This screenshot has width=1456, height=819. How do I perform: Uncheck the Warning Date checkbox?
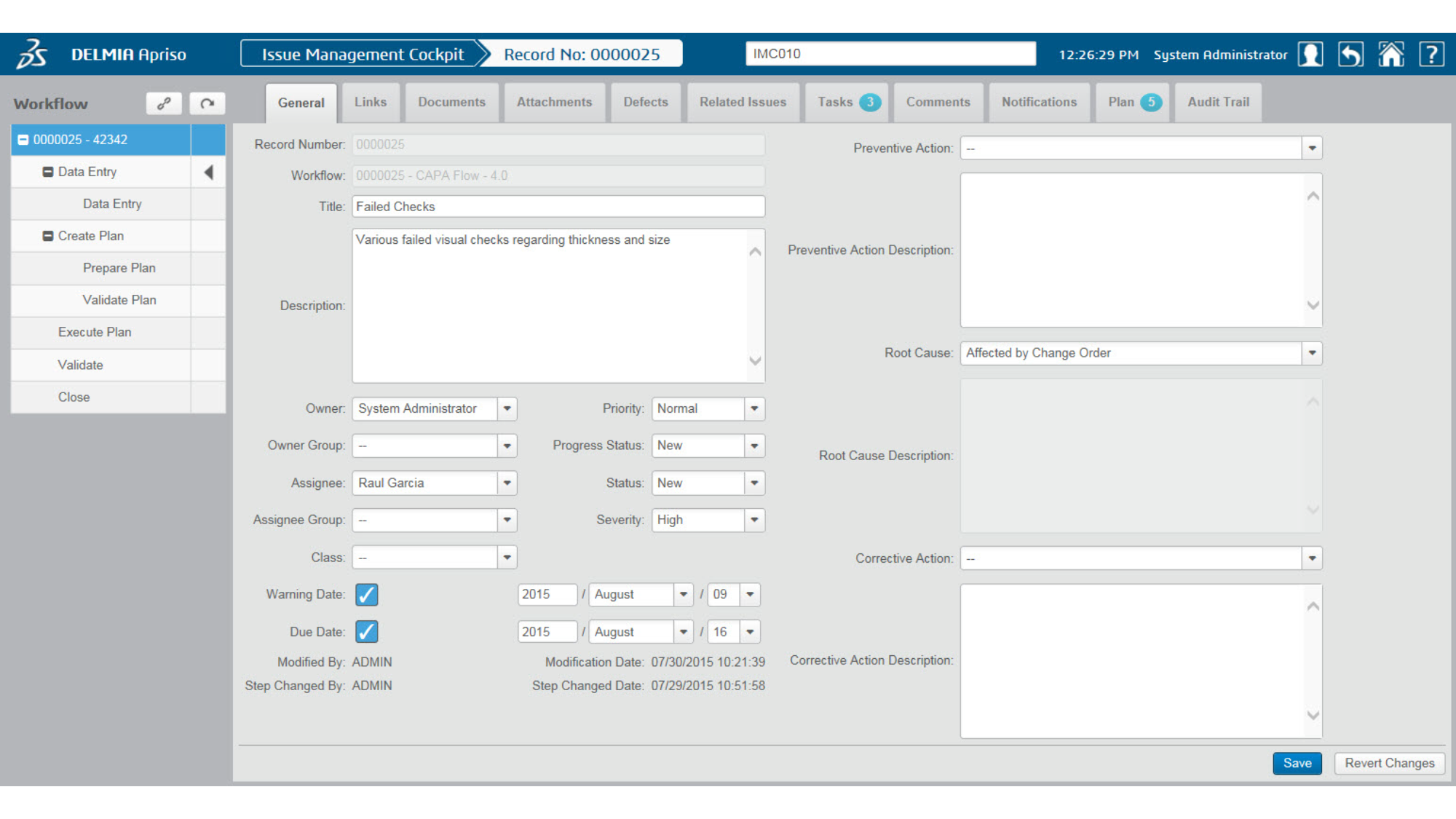tap(366, 595)
